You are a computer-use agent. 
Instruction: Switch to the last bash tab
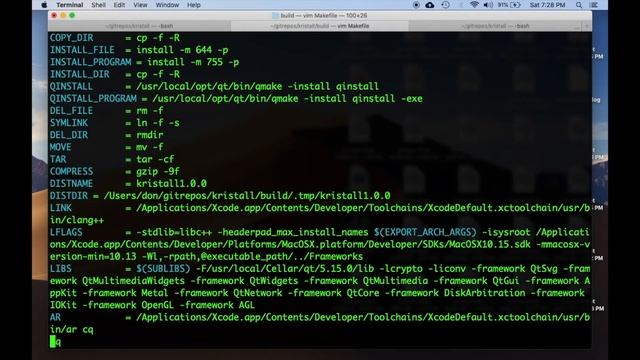[x=495, y=26]
